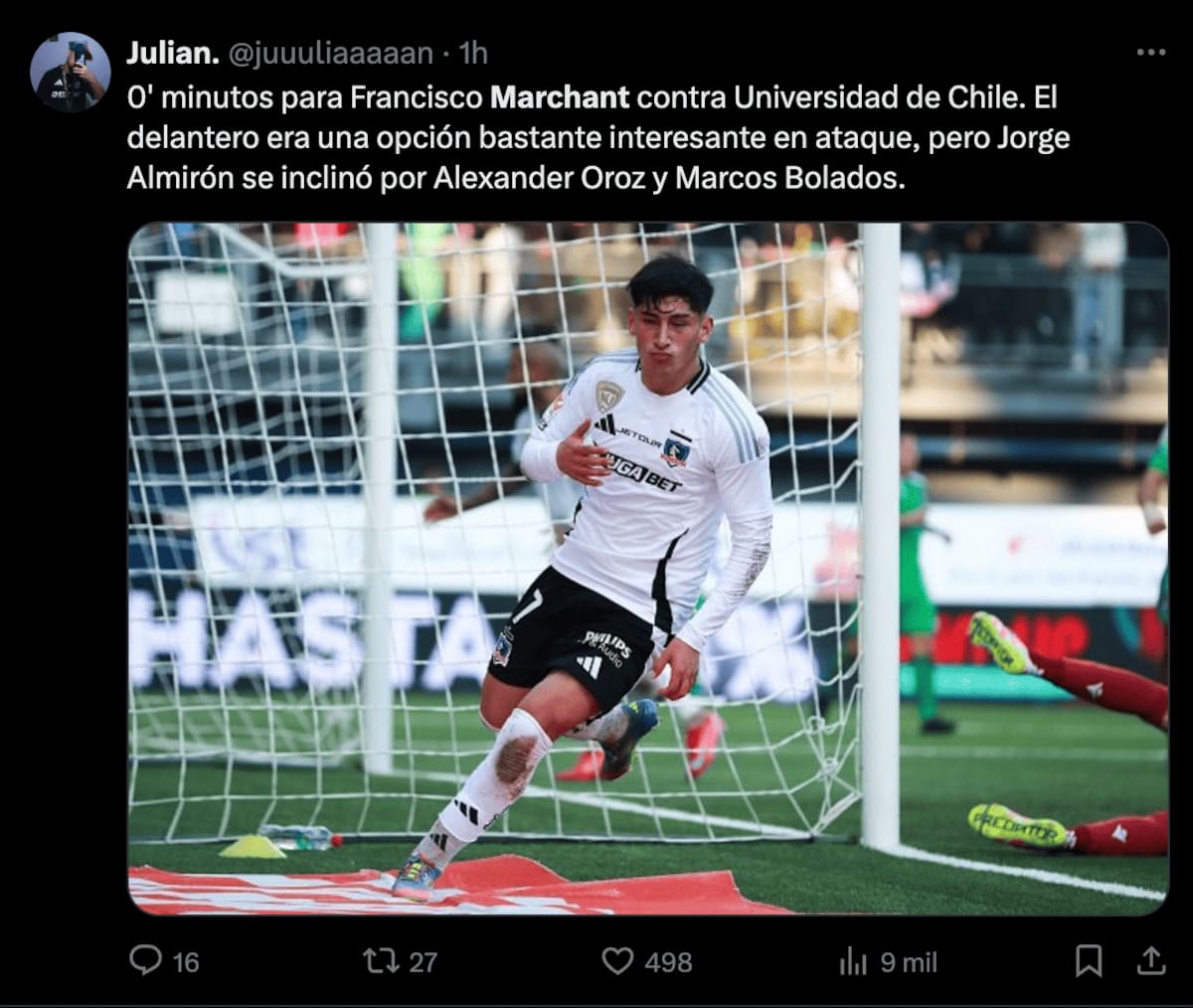
Task: Click the bold Marchant keyword
Action: (561, 97)
